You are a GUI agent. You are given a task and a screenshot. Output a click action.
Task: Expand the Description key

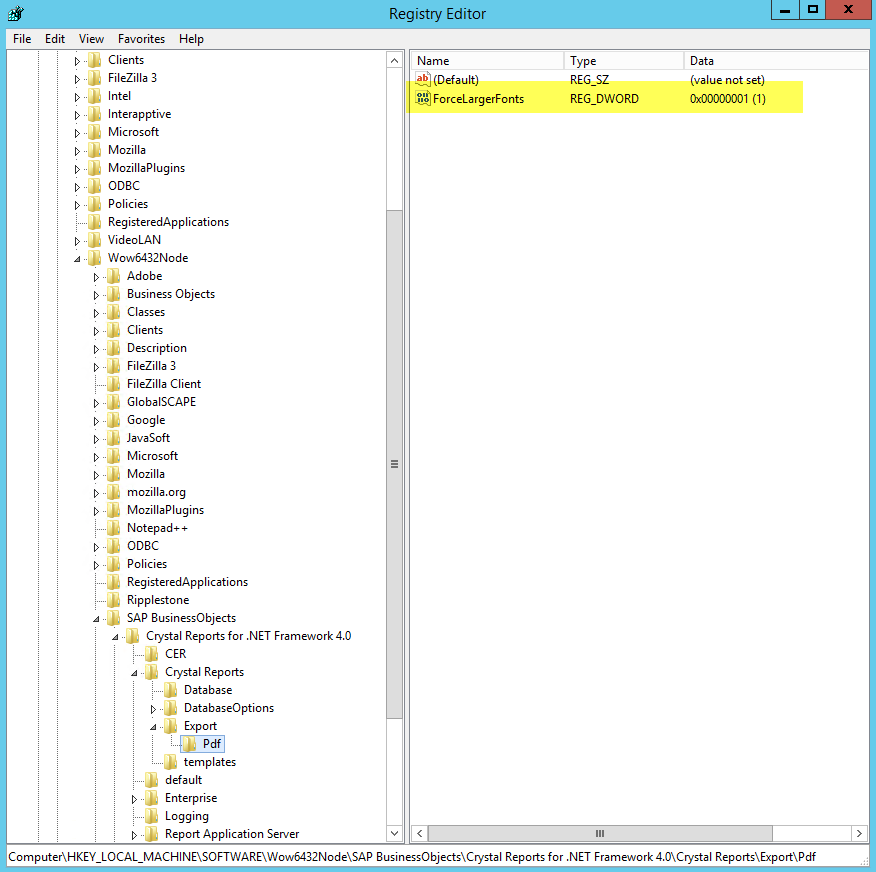[96, 349]
